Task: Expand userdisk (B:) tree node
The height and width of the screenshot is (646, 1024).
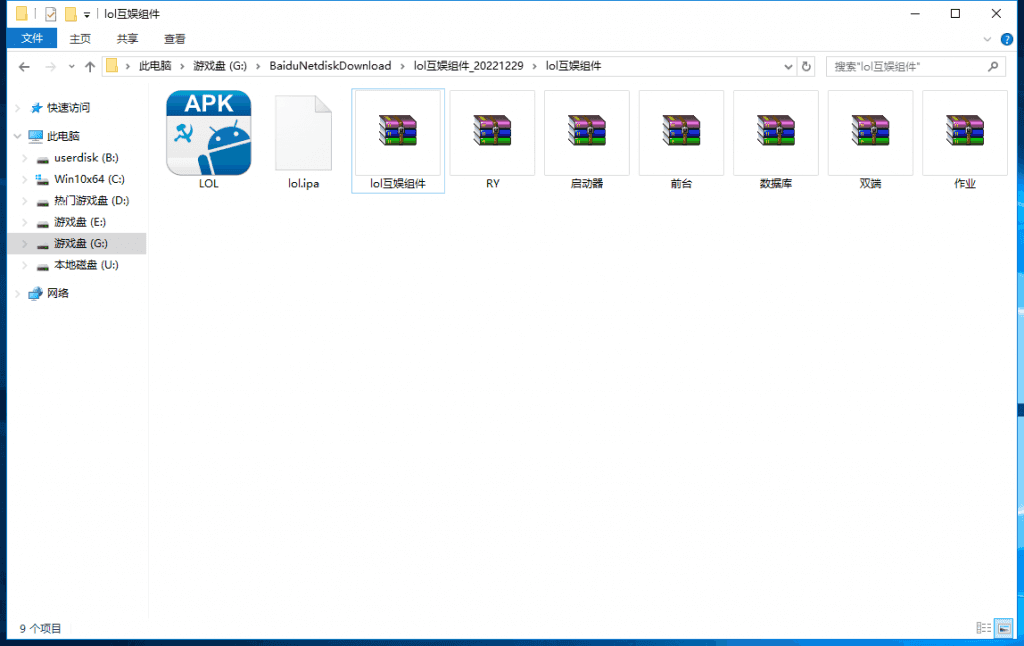Action: pyautogui.click(x=25, y=158)
